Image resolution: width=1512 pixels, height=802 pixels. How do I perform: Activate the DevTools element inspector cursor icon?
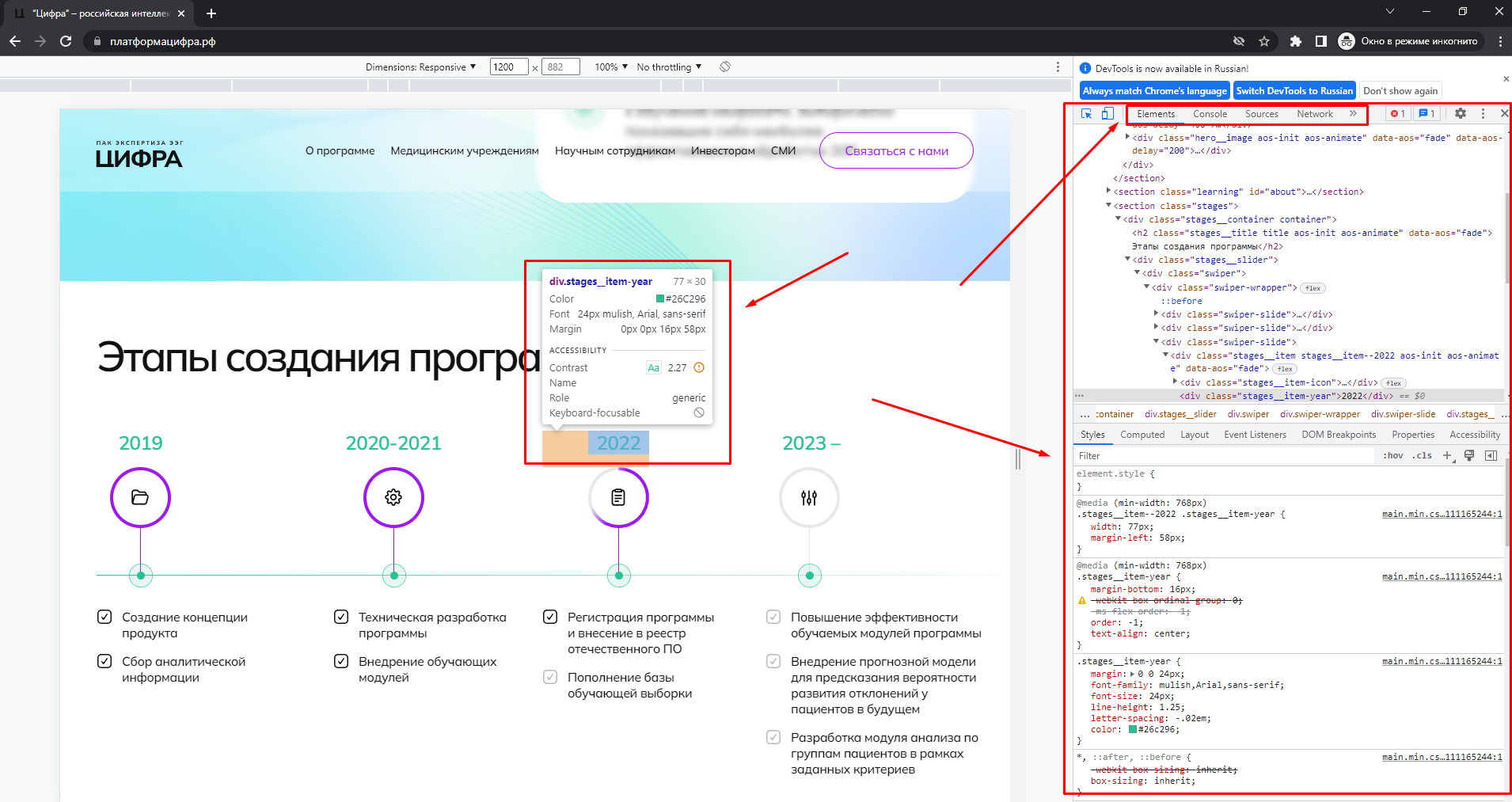(x=1087, y=114)
